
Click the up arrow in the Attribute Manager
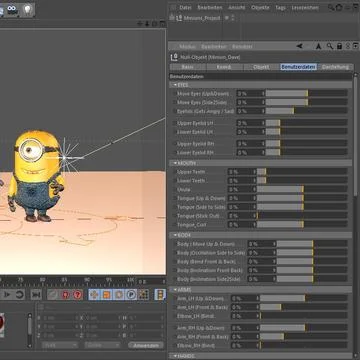(x=319, y=46)
